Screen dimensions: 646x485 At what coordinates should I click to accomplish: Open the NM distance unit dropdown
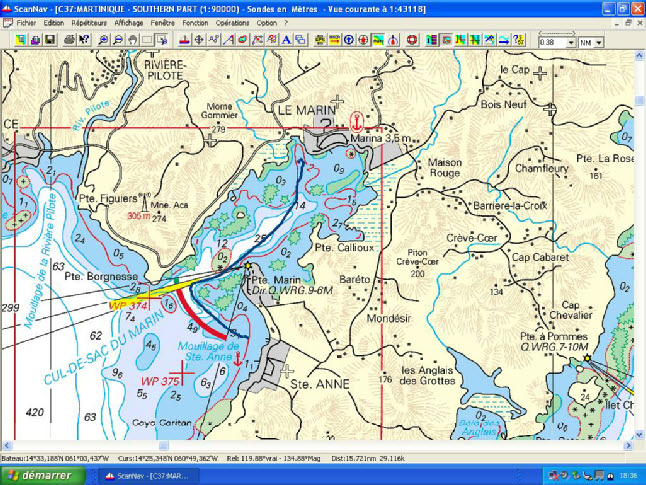tap(599, 43)
